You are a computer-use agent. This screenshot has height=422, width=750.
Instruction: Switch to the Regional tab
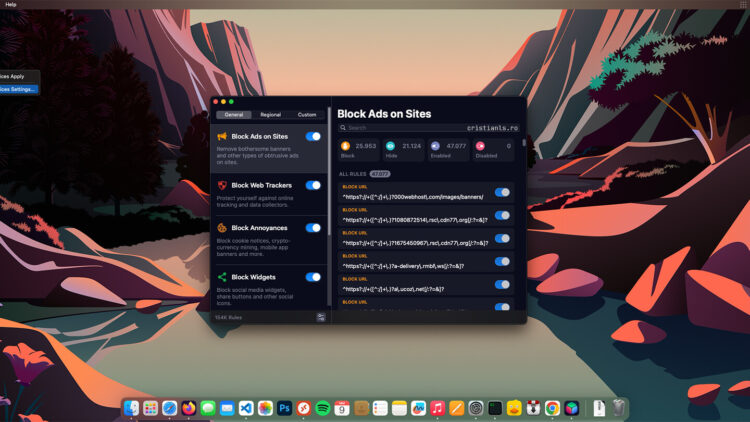(x=270, y=115)
